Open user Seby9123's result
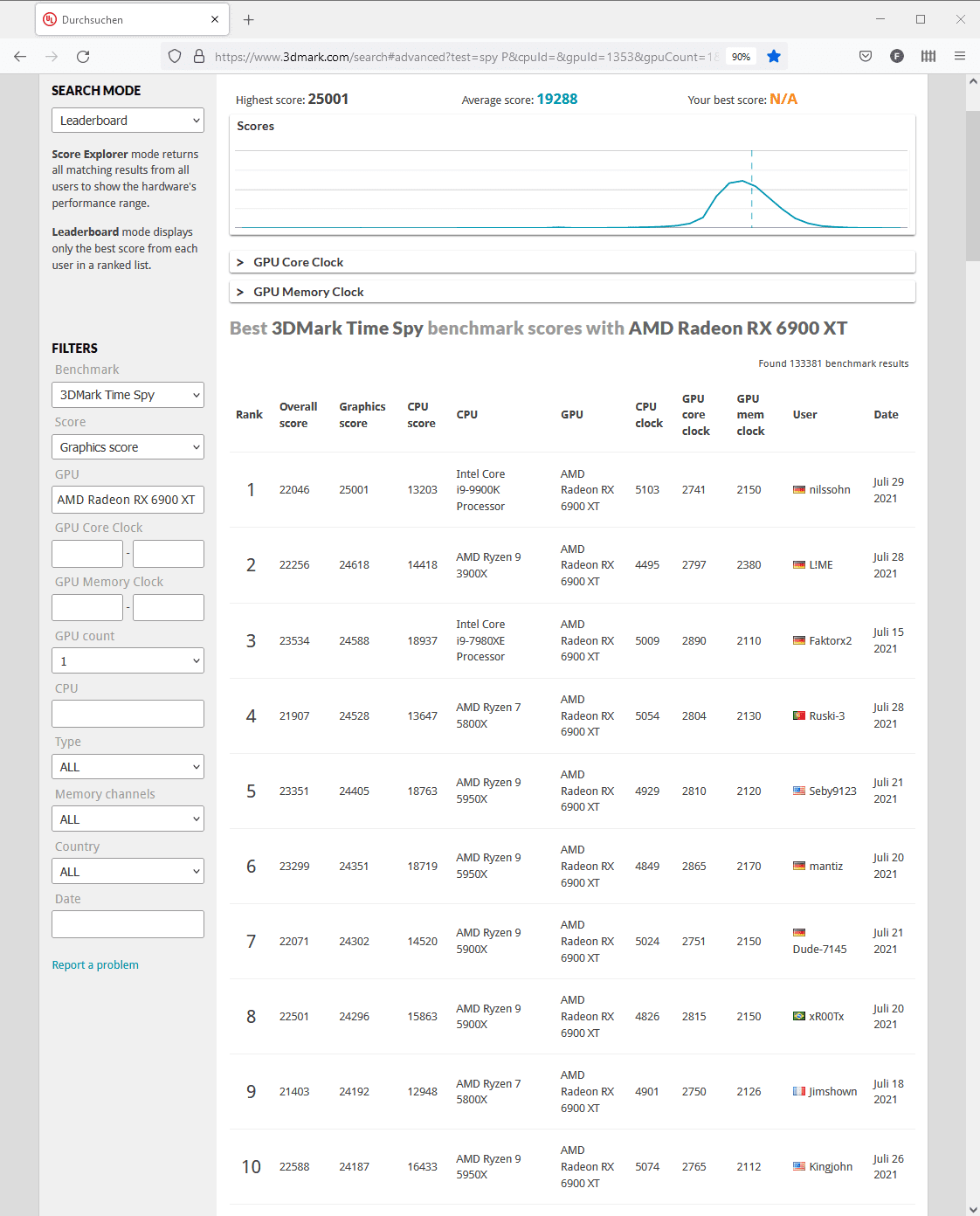 (832, 791)
